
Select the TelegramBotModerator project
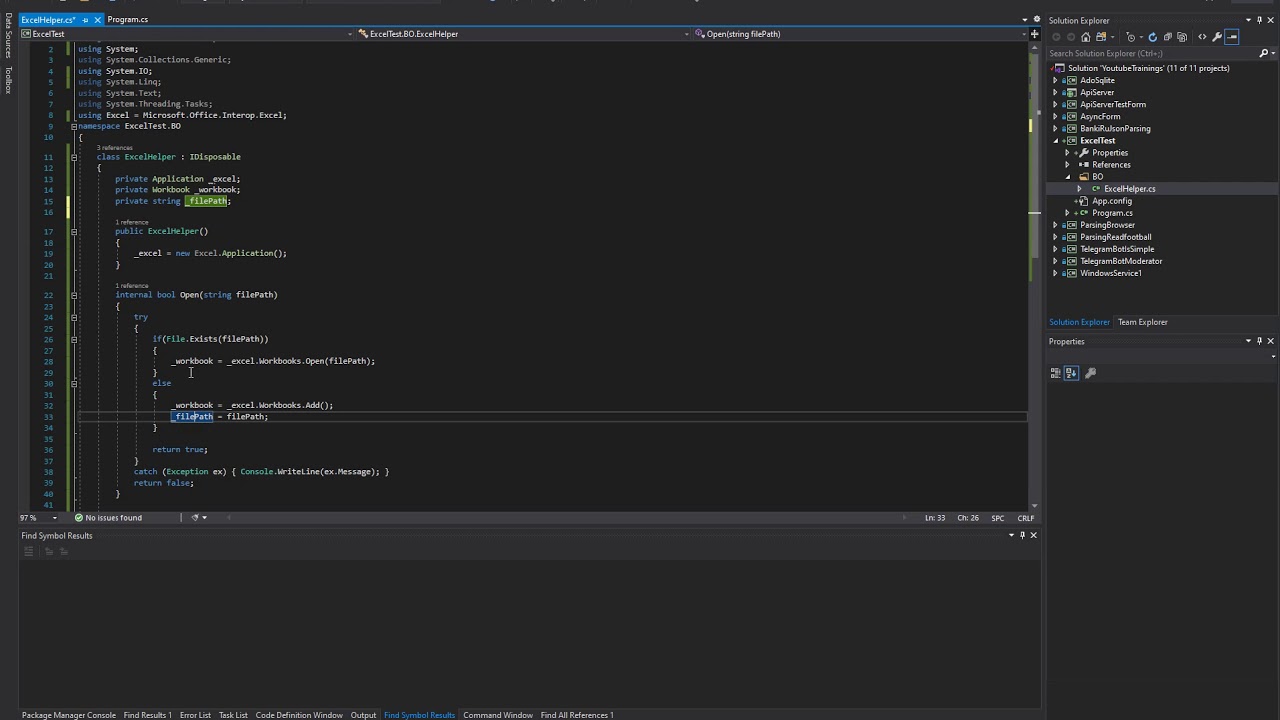pos(1121,261)
